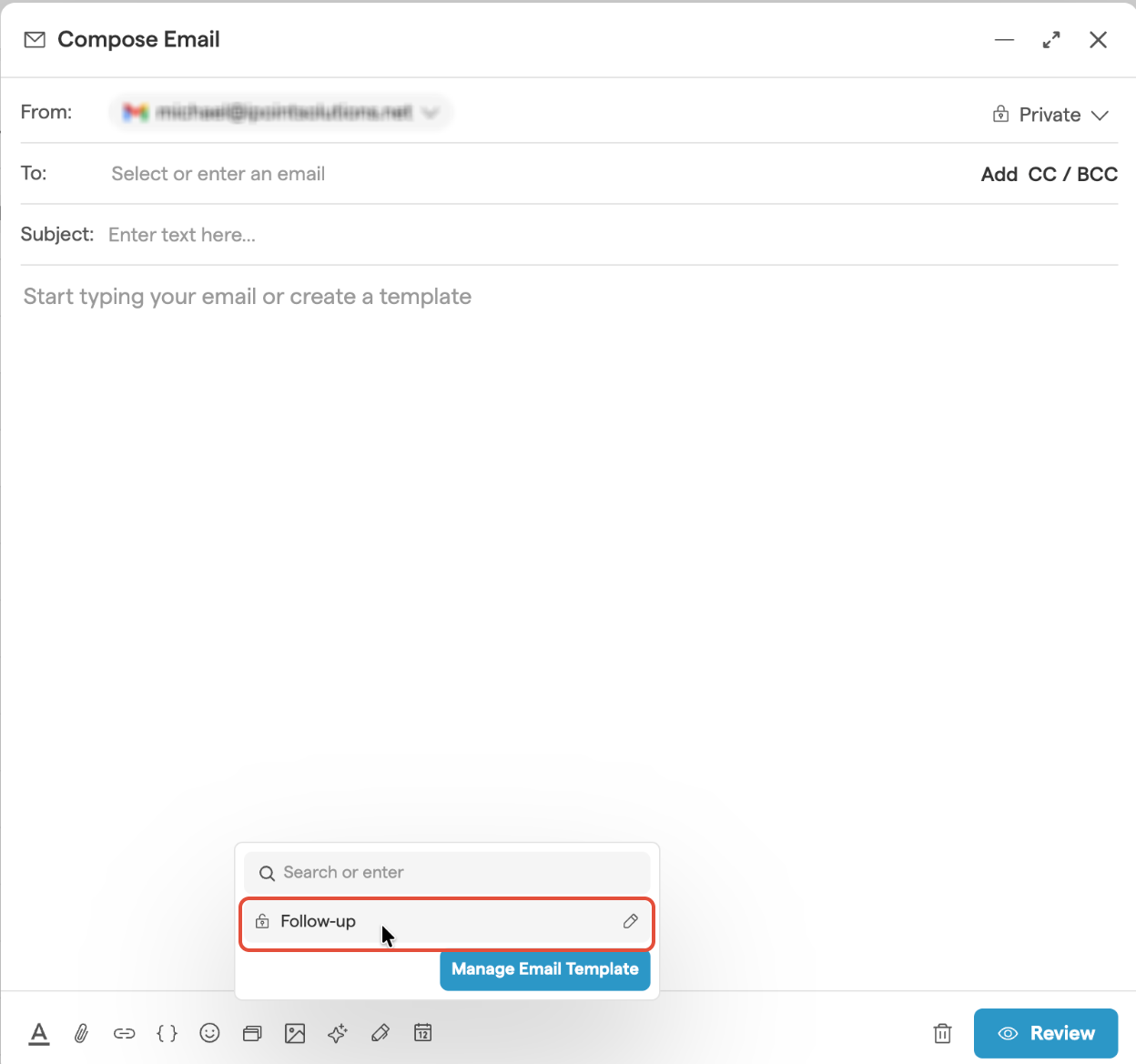
Task: Insert a variable with curly braces icon
Action: click(x=167, y=1033)
